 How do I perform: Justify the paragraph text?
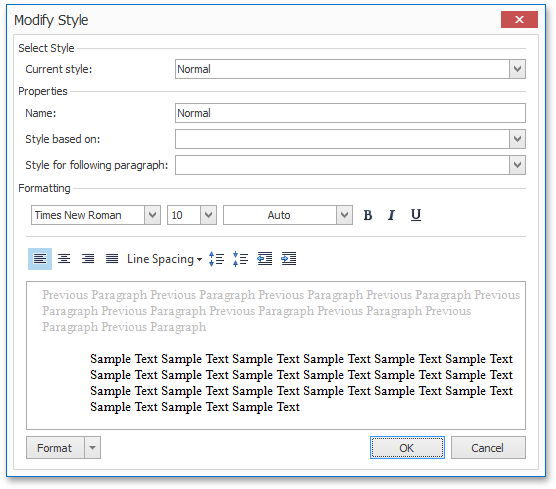pyautogui.click(x=112, y=259)
